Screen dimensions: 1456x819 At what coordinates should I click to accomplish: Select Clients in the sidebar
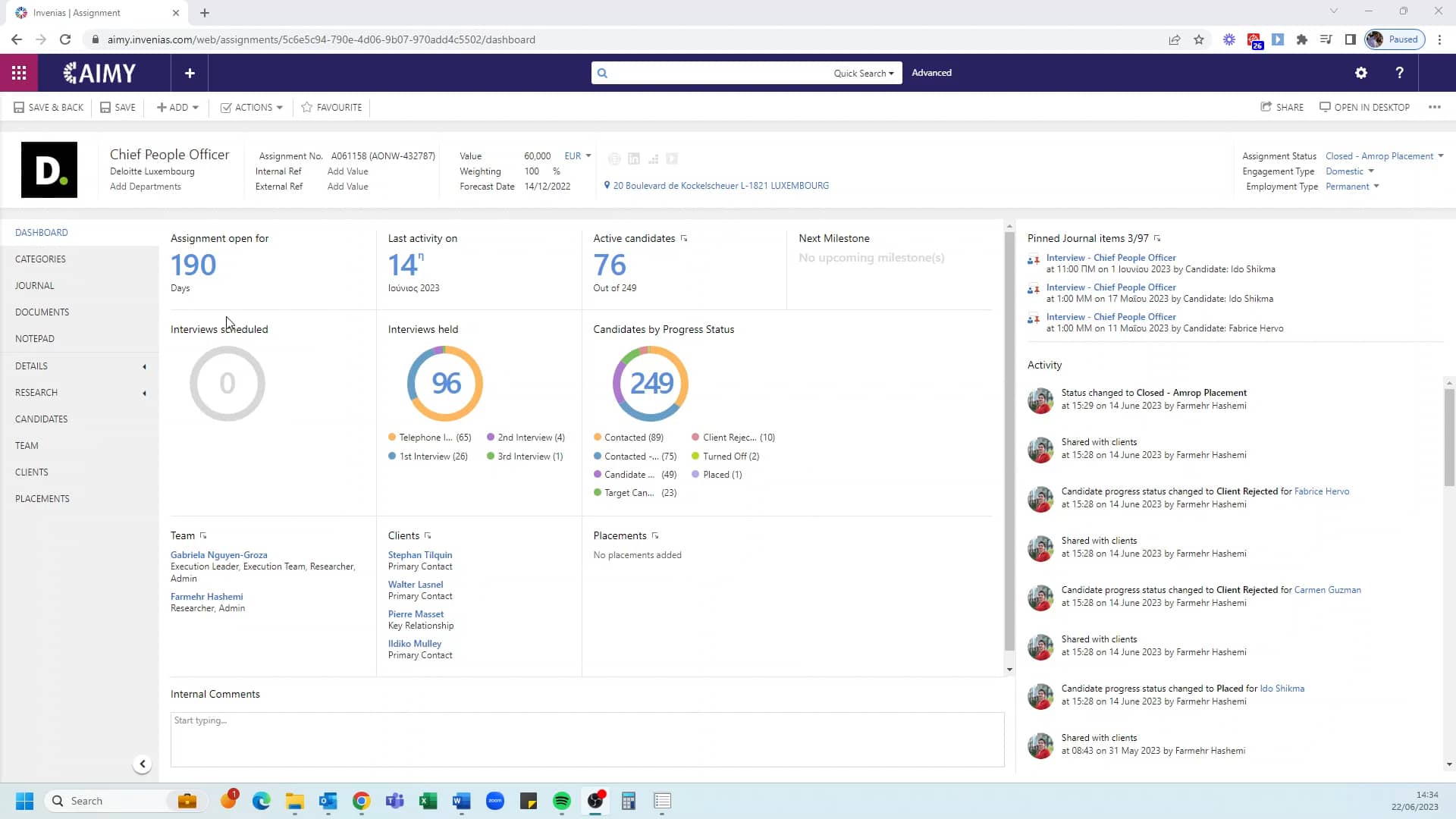pos(31,472)
